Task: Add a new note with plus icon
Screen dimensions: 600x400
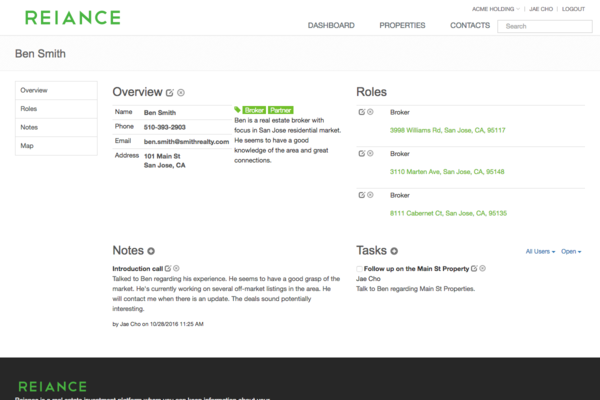Action: [151, 251]
